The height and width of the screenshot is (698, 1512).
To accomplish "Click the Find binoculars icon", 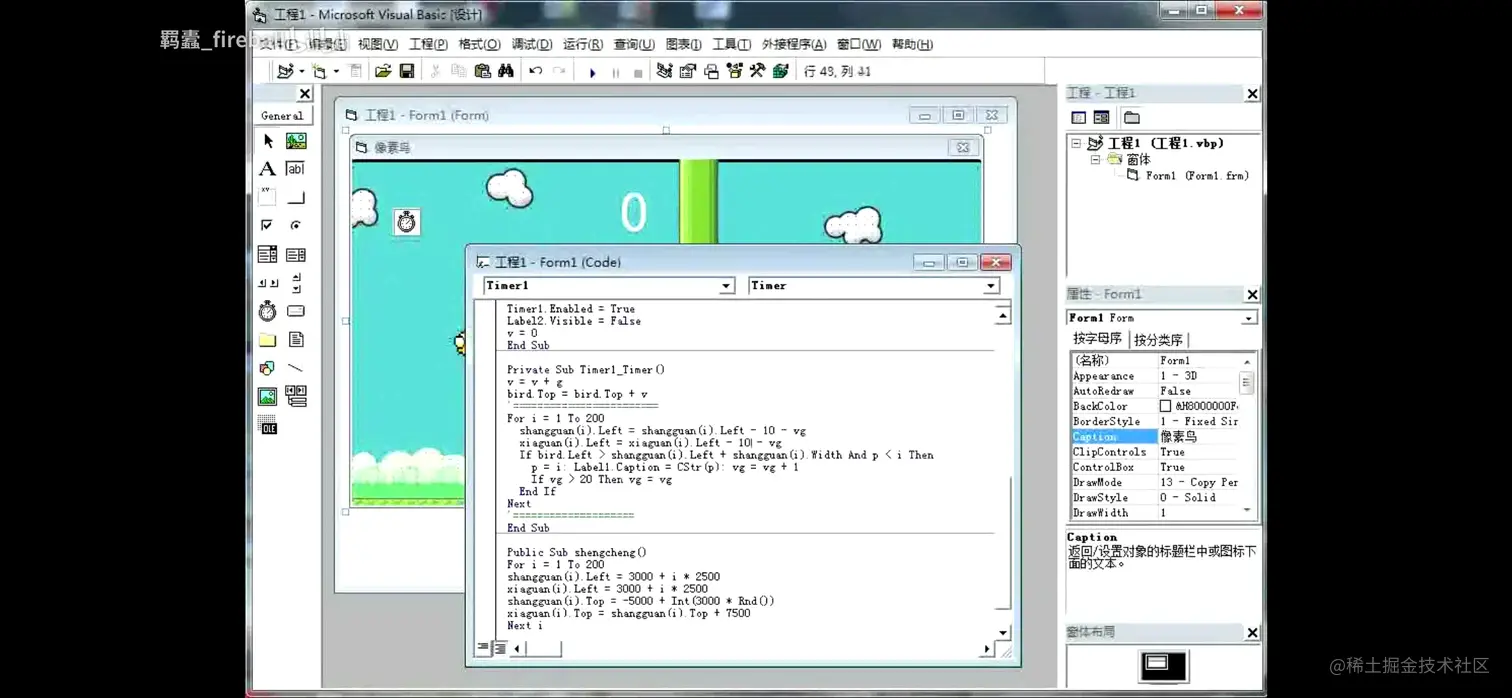I will click(506, 71).
